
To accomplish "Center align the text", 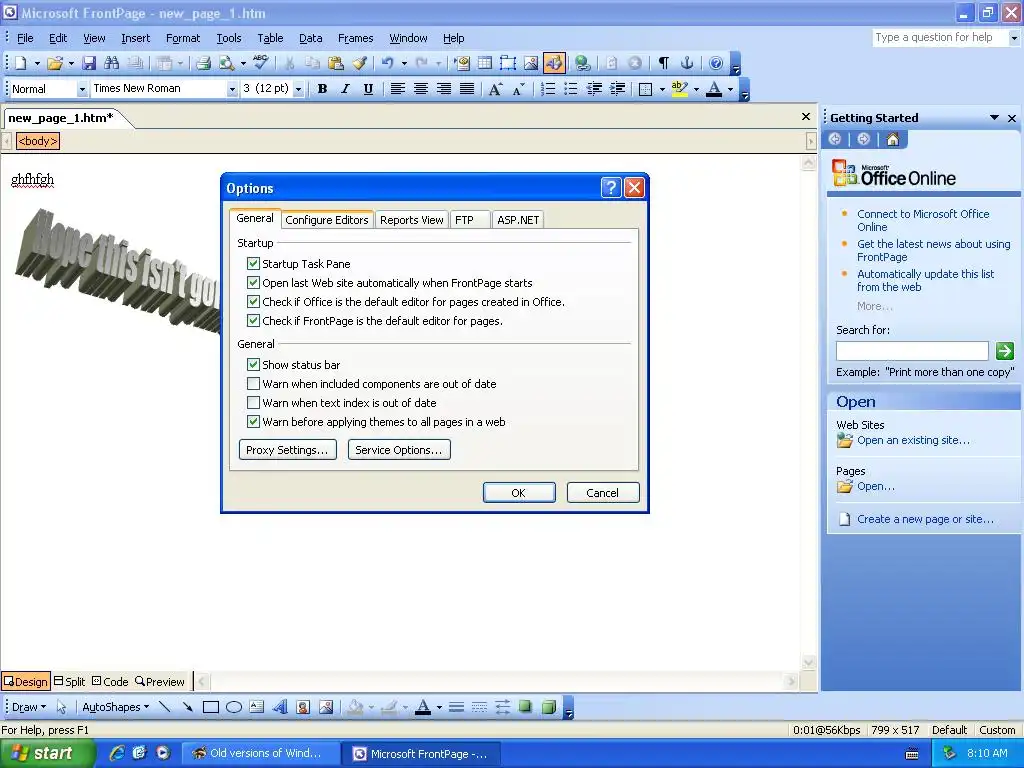I will point(421,89).
